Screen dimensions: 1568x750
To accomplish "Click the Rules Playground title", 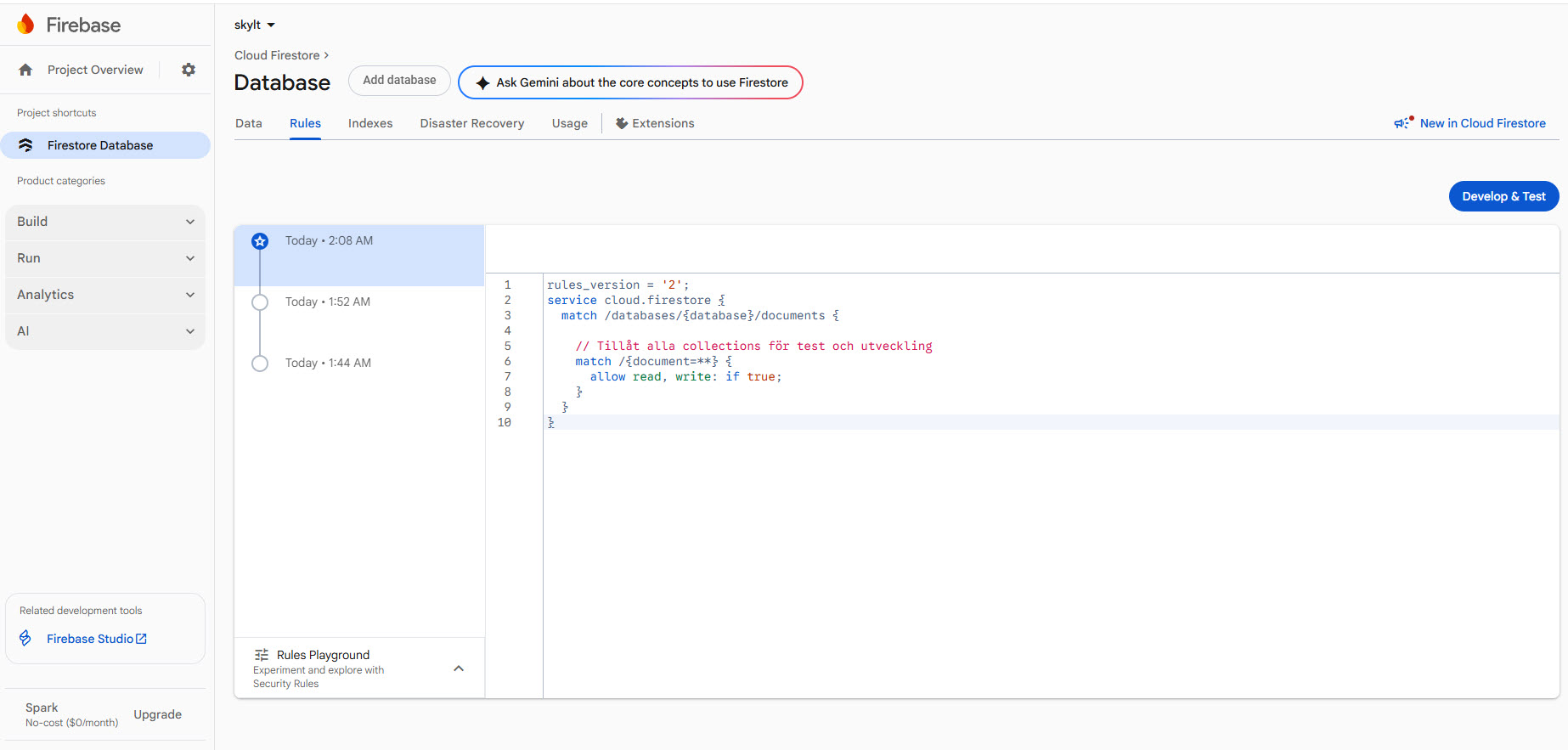I will coord(323,655).
